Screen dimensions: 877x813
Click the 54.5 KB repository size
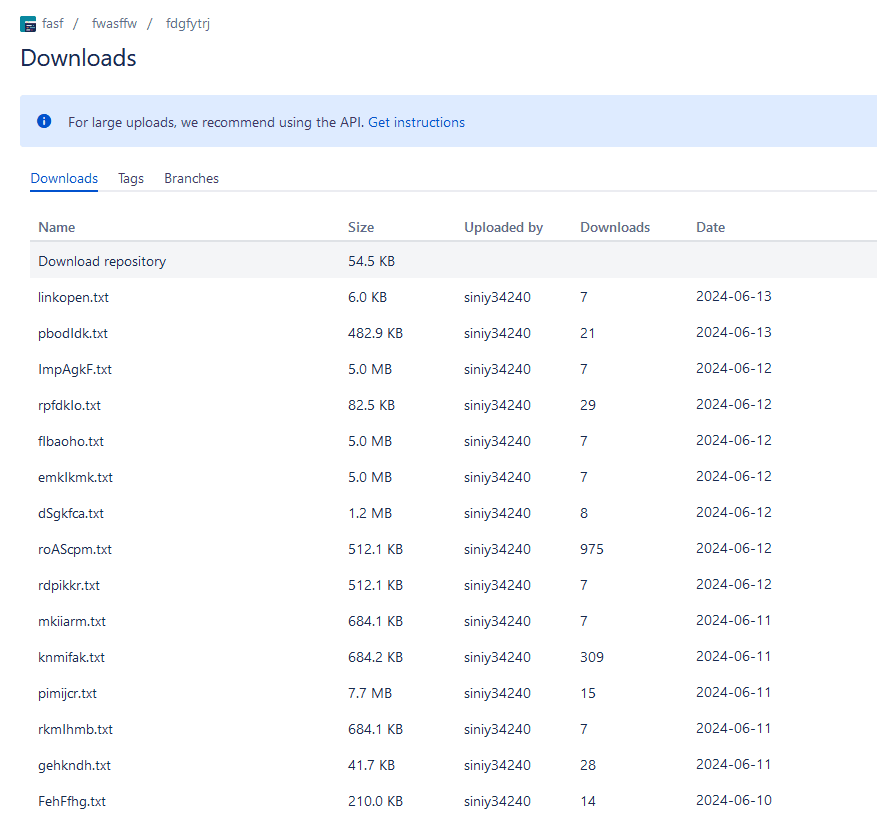pos(371,261)
